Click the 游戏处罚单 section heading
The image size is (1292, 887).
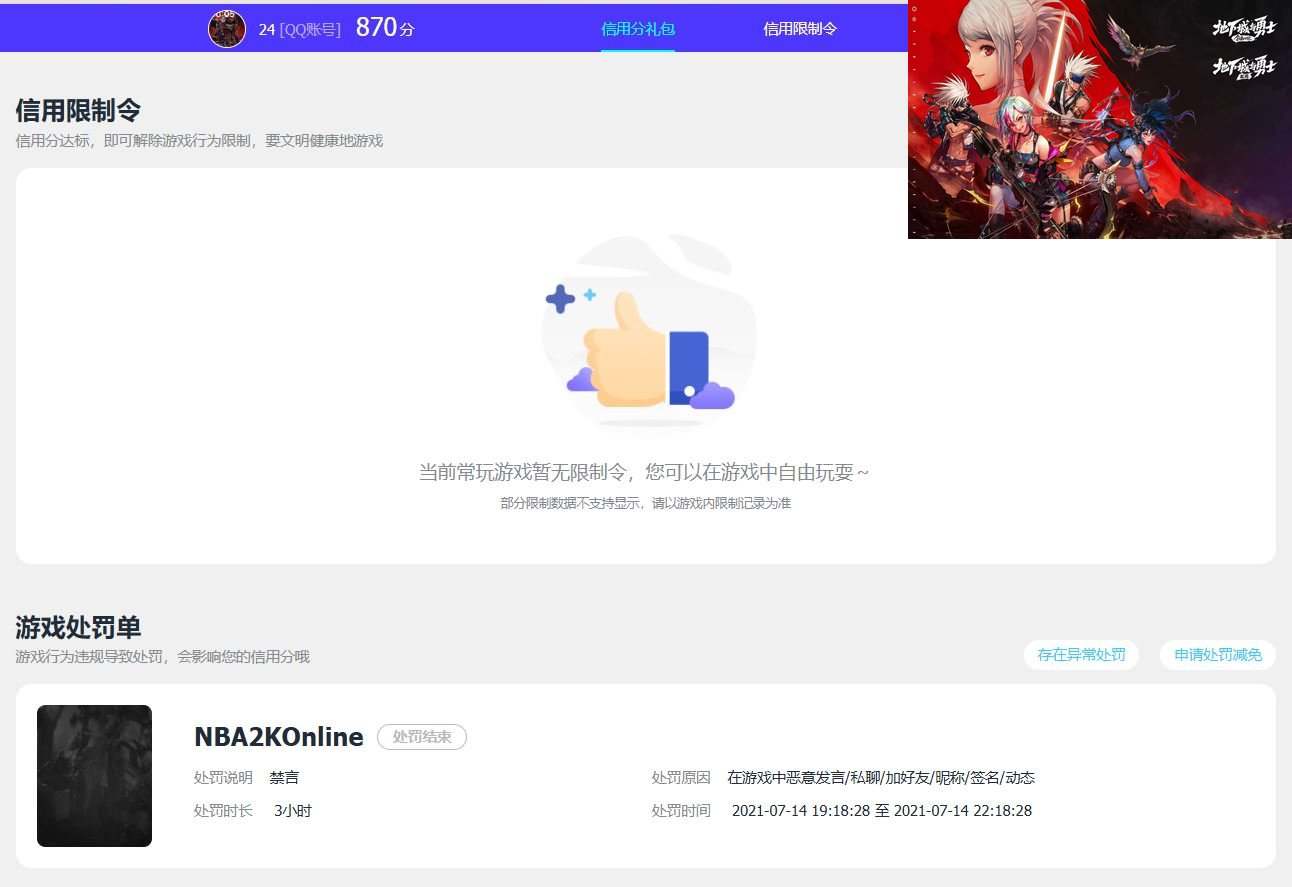pyautogui.click(x=78, y=627)
